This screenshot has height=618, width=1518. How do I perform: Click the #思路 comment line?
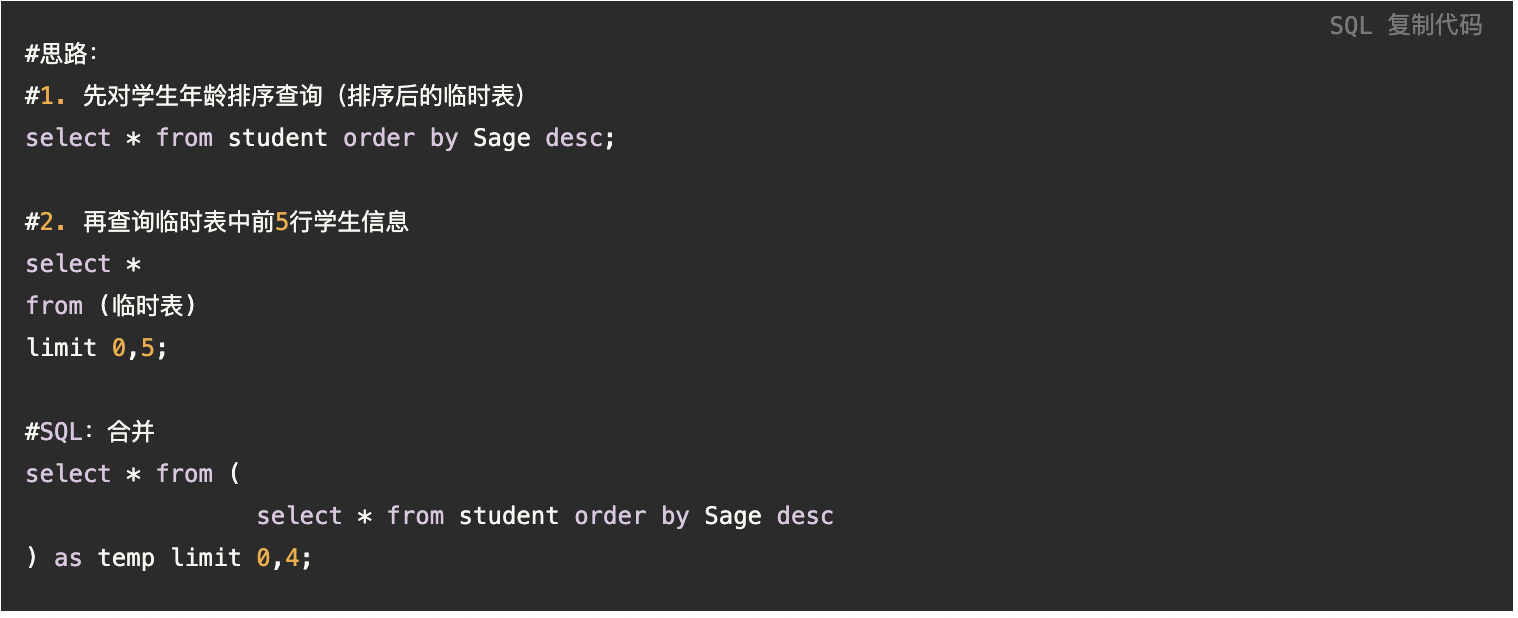coord(60,54)
